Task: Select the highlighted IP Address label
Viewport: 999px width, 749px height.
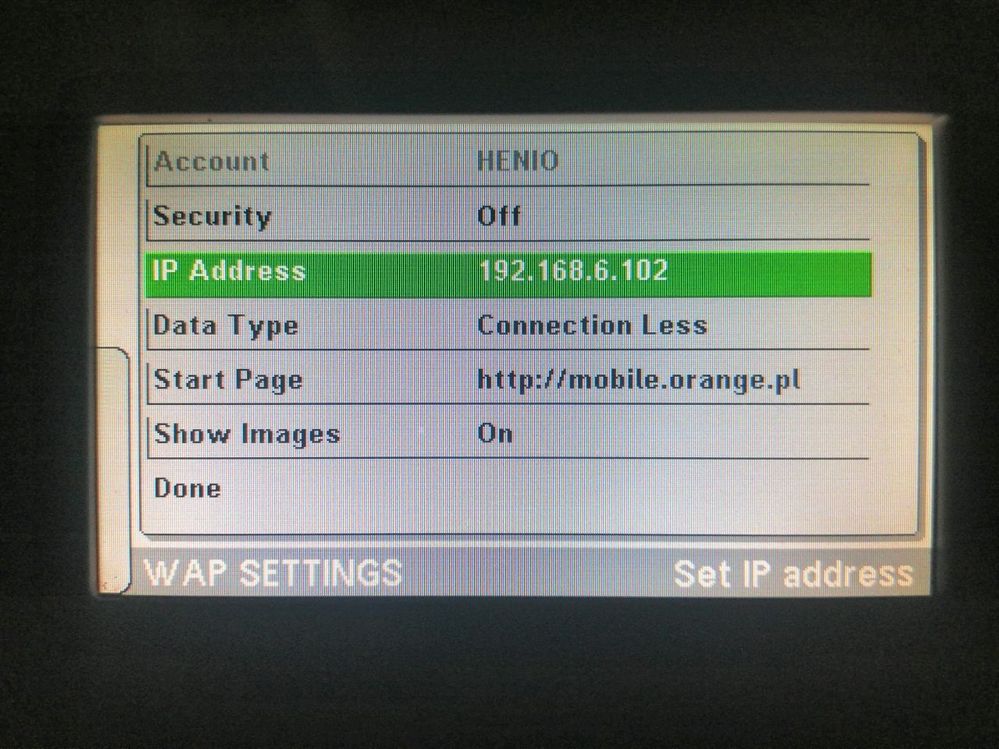Action: point(229,271)
